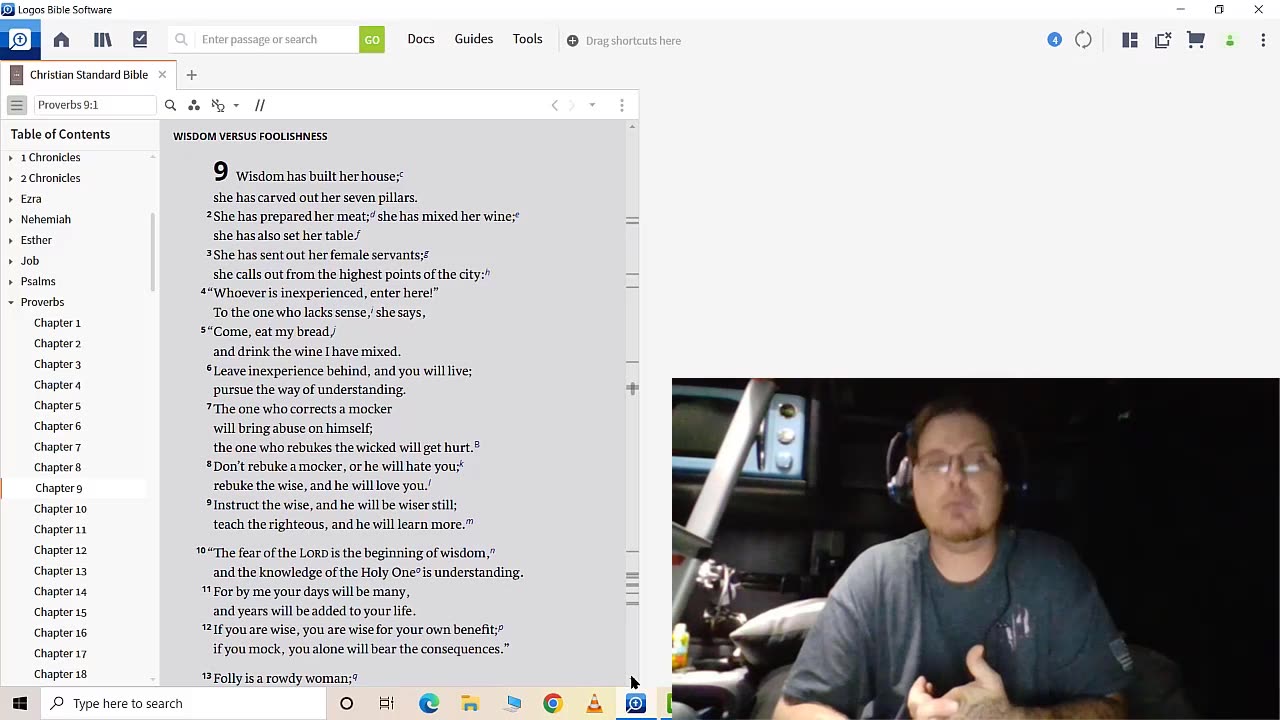1280x720 pixels.
Task: Open the navigation history dropdown arrow
Action: [x=592, y=105]
